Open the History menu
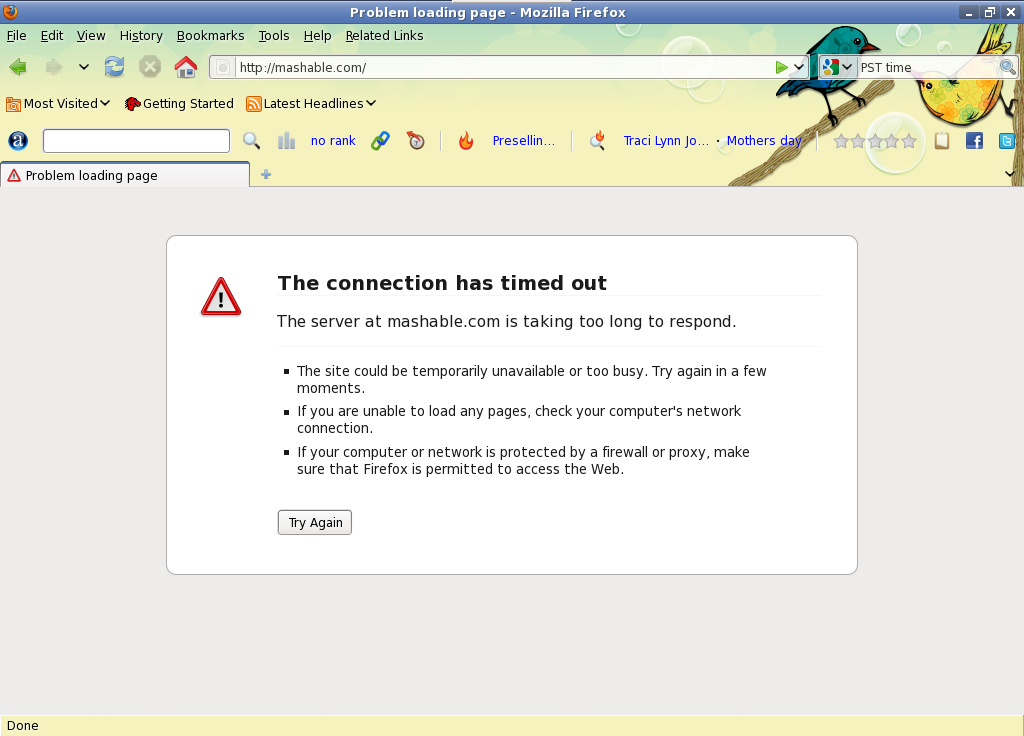Screen dimensions: 1024x736 pos(141,36)
